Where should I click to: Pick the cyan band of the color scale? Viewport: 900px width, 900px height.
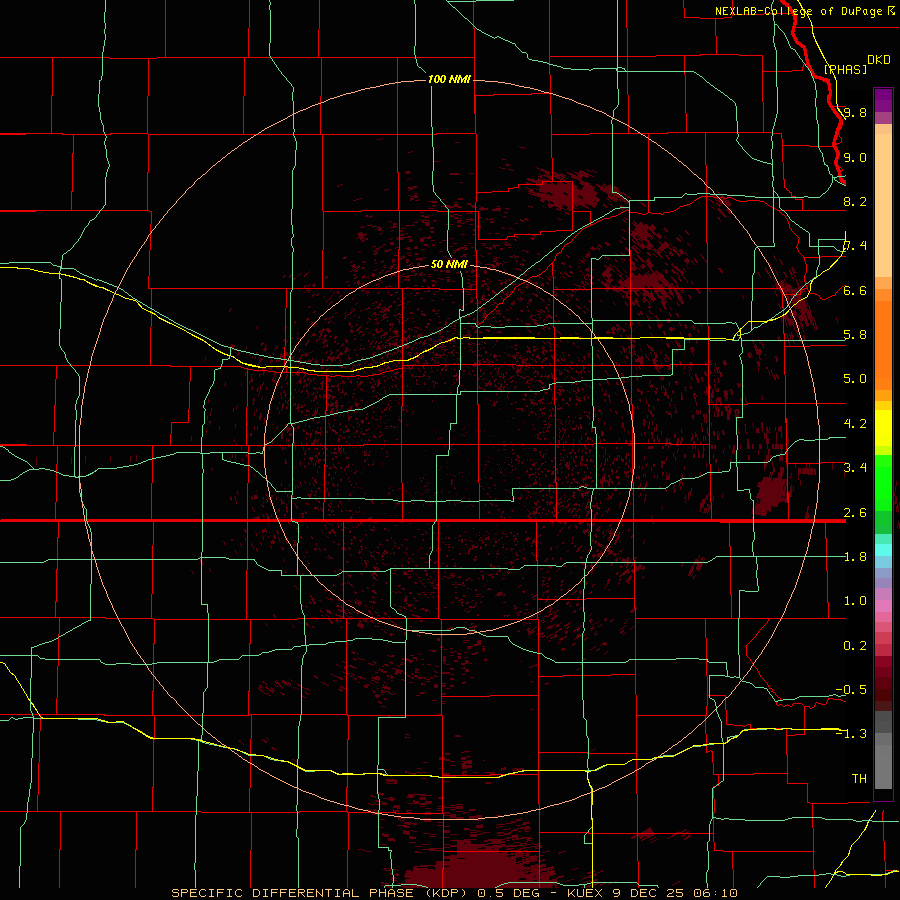point(883,550)
